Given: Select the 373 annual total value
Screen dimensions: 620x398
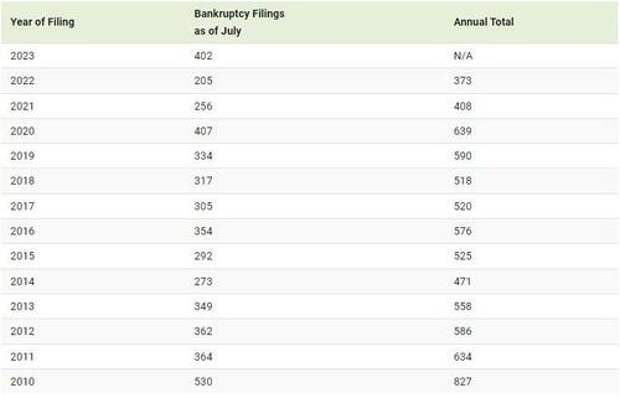Looking at the screenshot, I should (x=463, y=81).
